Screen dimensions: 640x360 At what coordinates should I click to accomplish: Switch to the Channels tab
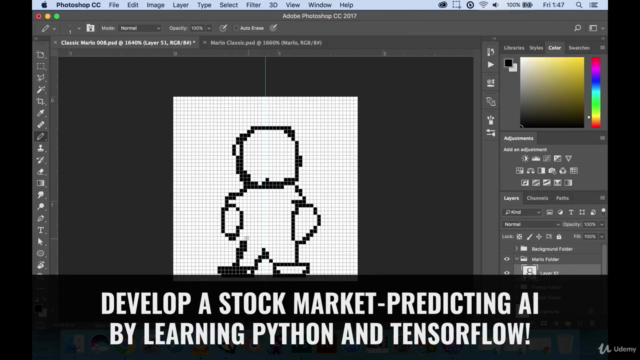click(x=537, y=198)
